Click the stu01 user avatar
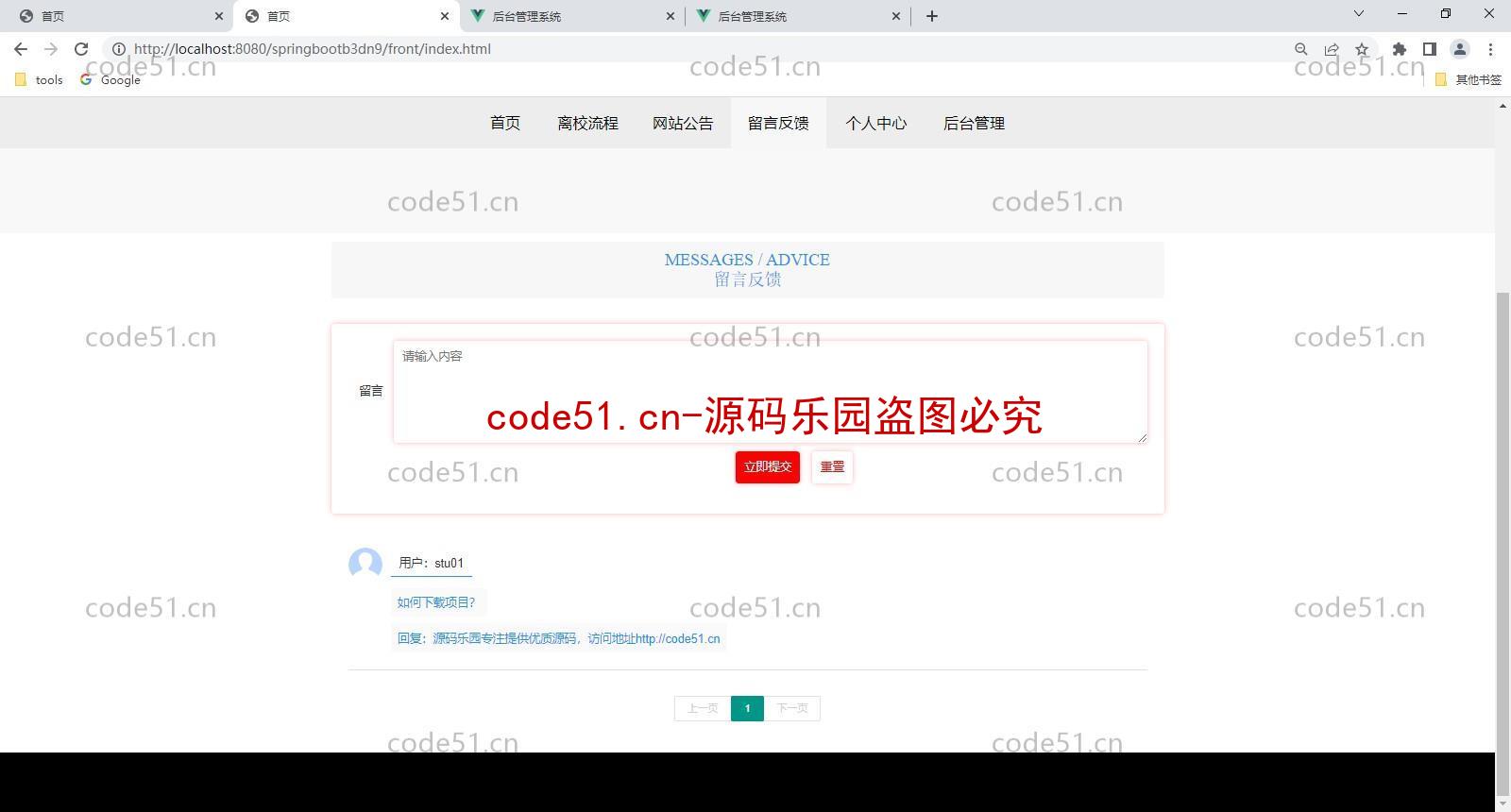The width and height of the screenshot is (1511, 812). point(365,564)
